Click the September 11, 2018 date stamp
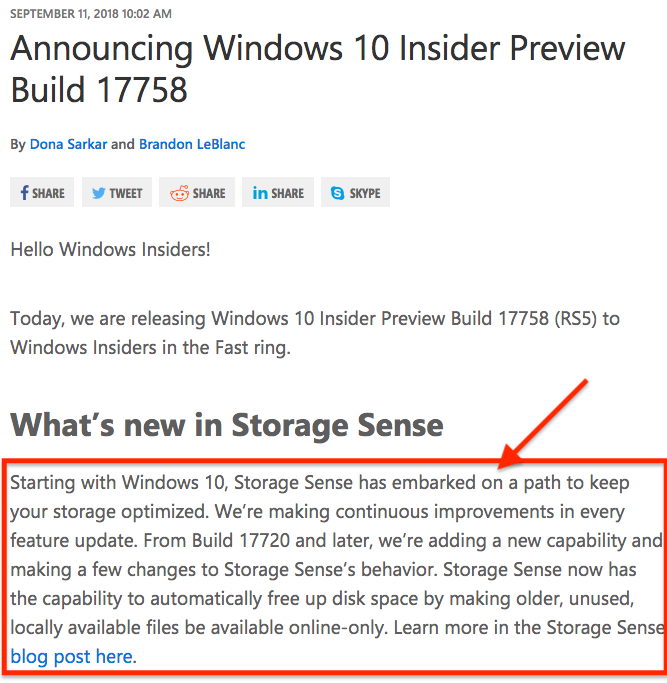Viewport: 667px width, 683px height. (91, 14)
